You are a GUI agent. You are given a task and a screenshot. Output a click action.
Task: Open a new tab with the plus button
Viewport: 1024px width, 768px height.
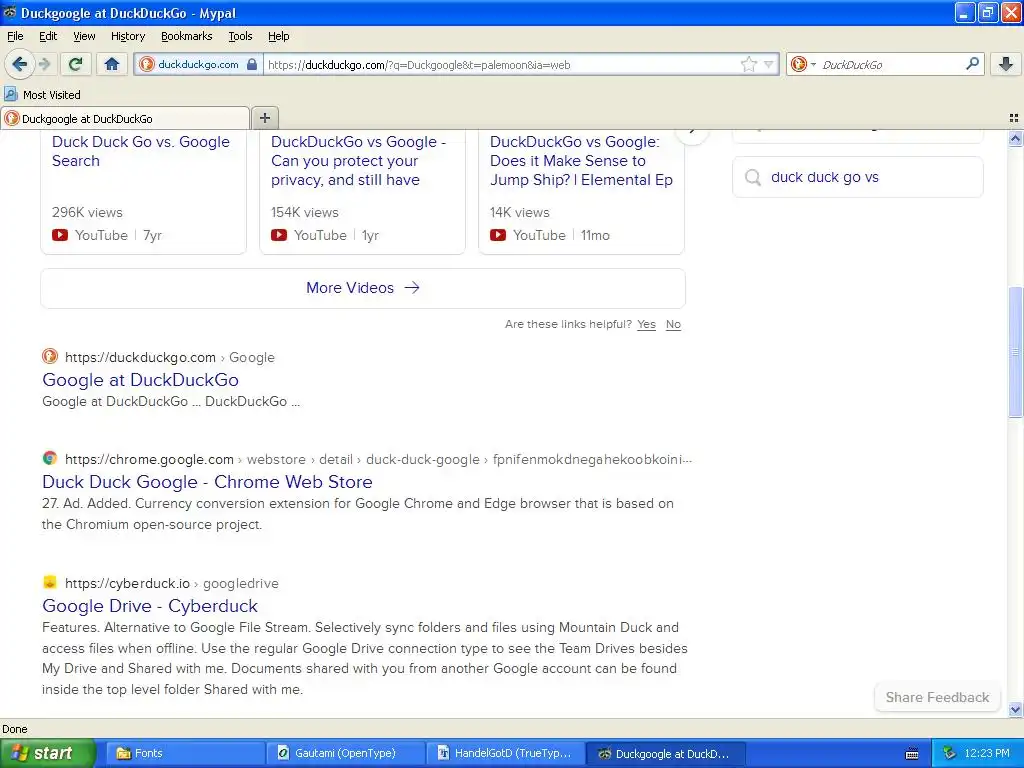pyautogui.click(x=264, y=118)
